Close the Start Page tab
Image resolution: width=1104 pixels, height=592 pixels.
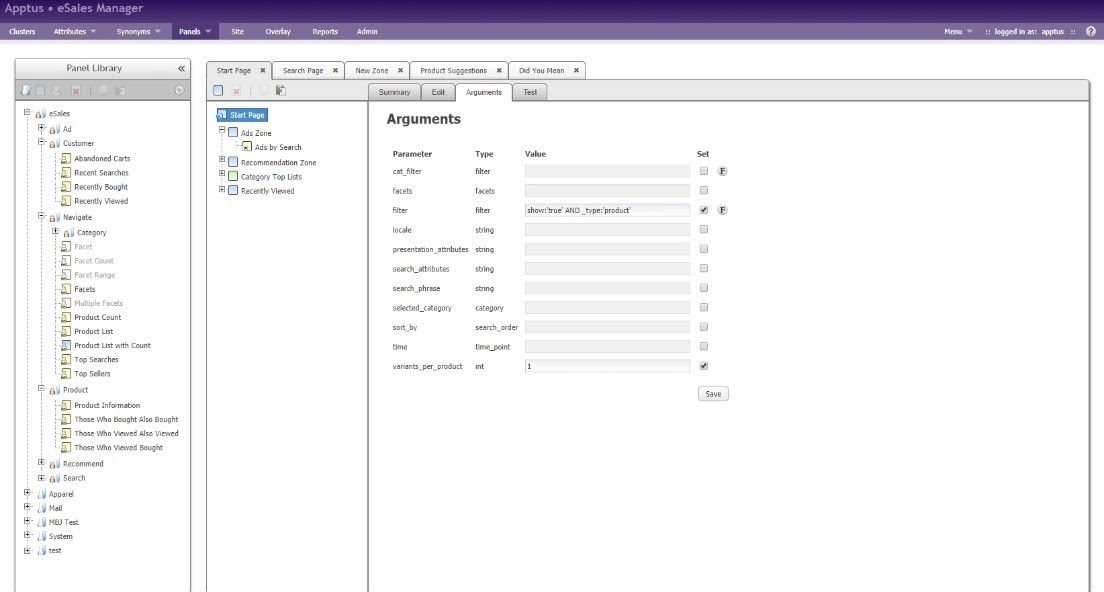pos(263,70)
